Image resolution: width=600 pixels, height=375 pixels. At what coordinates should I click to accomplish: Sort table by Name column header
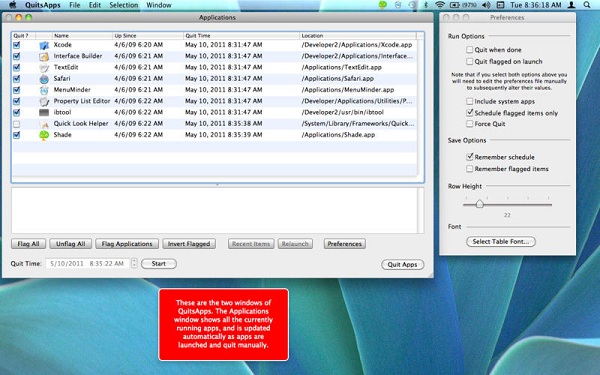tap(82, 36)
